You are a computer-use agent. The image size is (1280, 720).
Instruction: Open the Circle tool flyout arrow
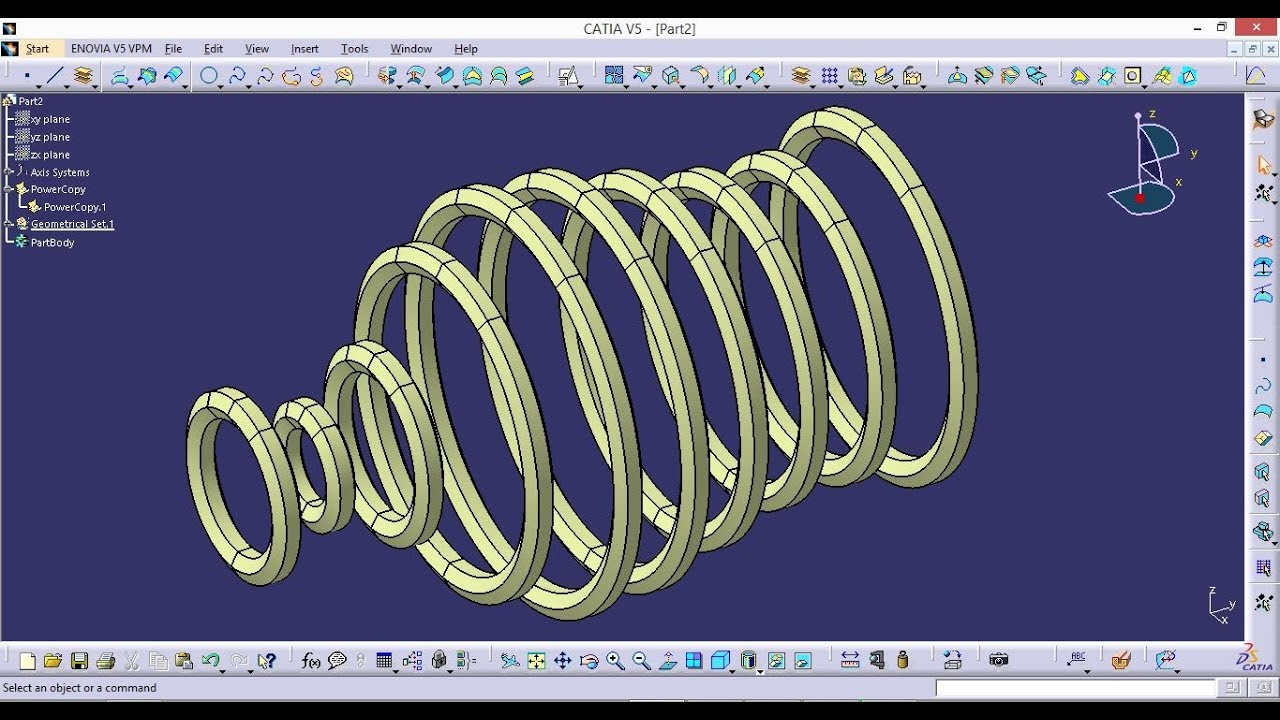[222, 86]
